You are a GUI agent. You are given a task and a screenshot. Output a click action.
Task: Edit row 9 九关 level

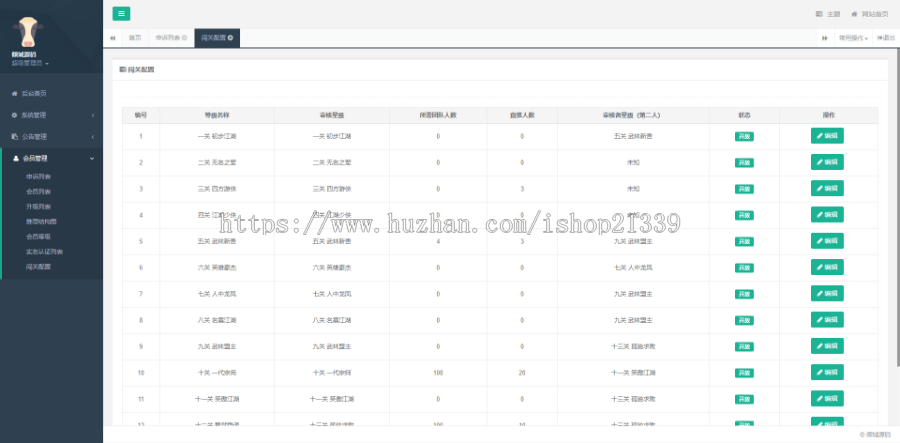pyautogui.click(x=827, y=346)
